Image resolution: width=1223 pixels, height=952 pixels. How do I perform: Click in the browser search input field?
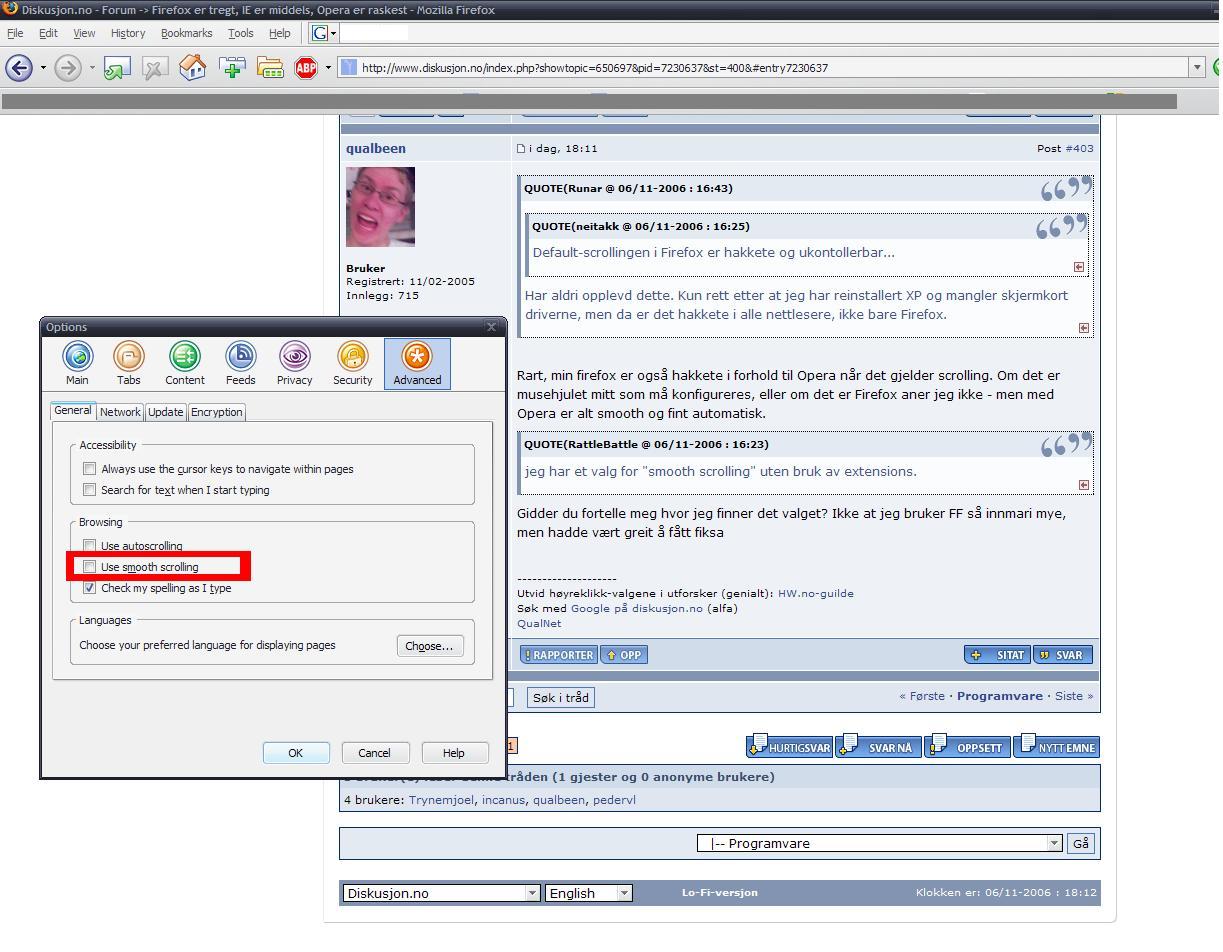(x=375, y=33)
